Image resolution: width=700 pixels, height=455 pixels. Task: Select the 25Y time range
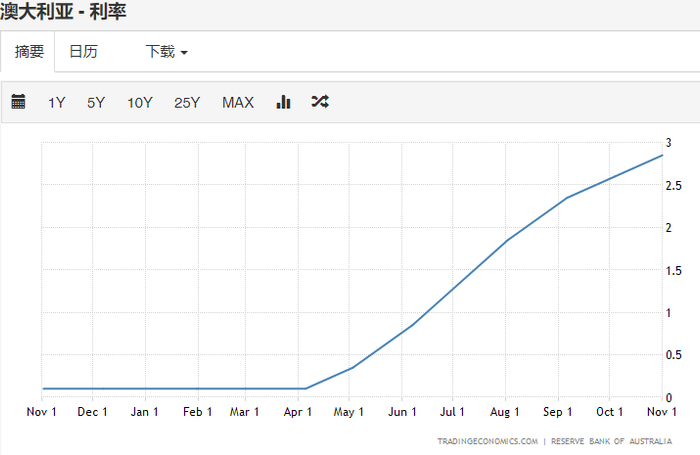coord(187,103)
